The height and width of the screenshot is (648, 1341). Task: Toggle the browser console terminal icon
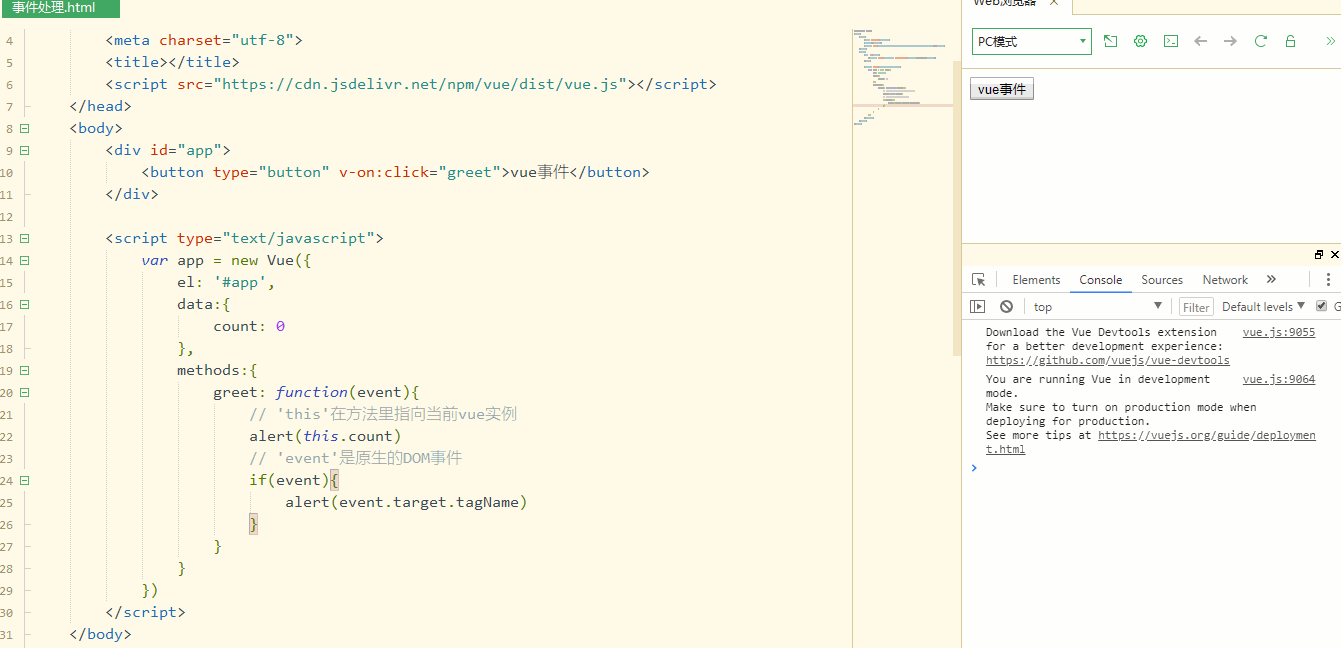tap(1170, 41)
